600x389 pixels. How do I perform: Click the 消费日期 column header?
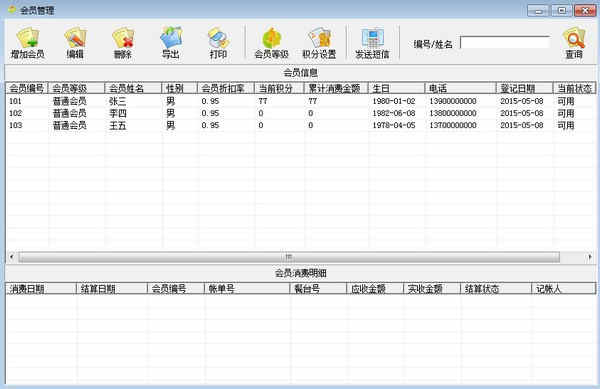41,289
